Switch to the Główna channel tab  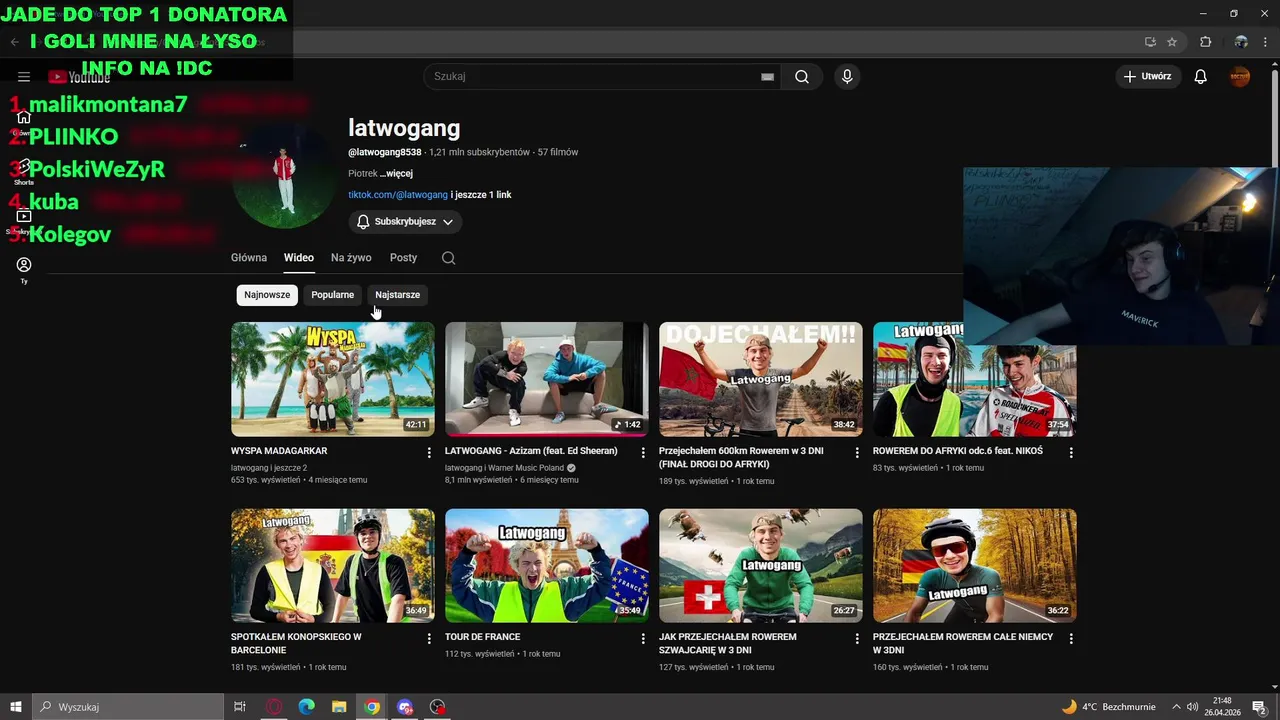(249, 258)
